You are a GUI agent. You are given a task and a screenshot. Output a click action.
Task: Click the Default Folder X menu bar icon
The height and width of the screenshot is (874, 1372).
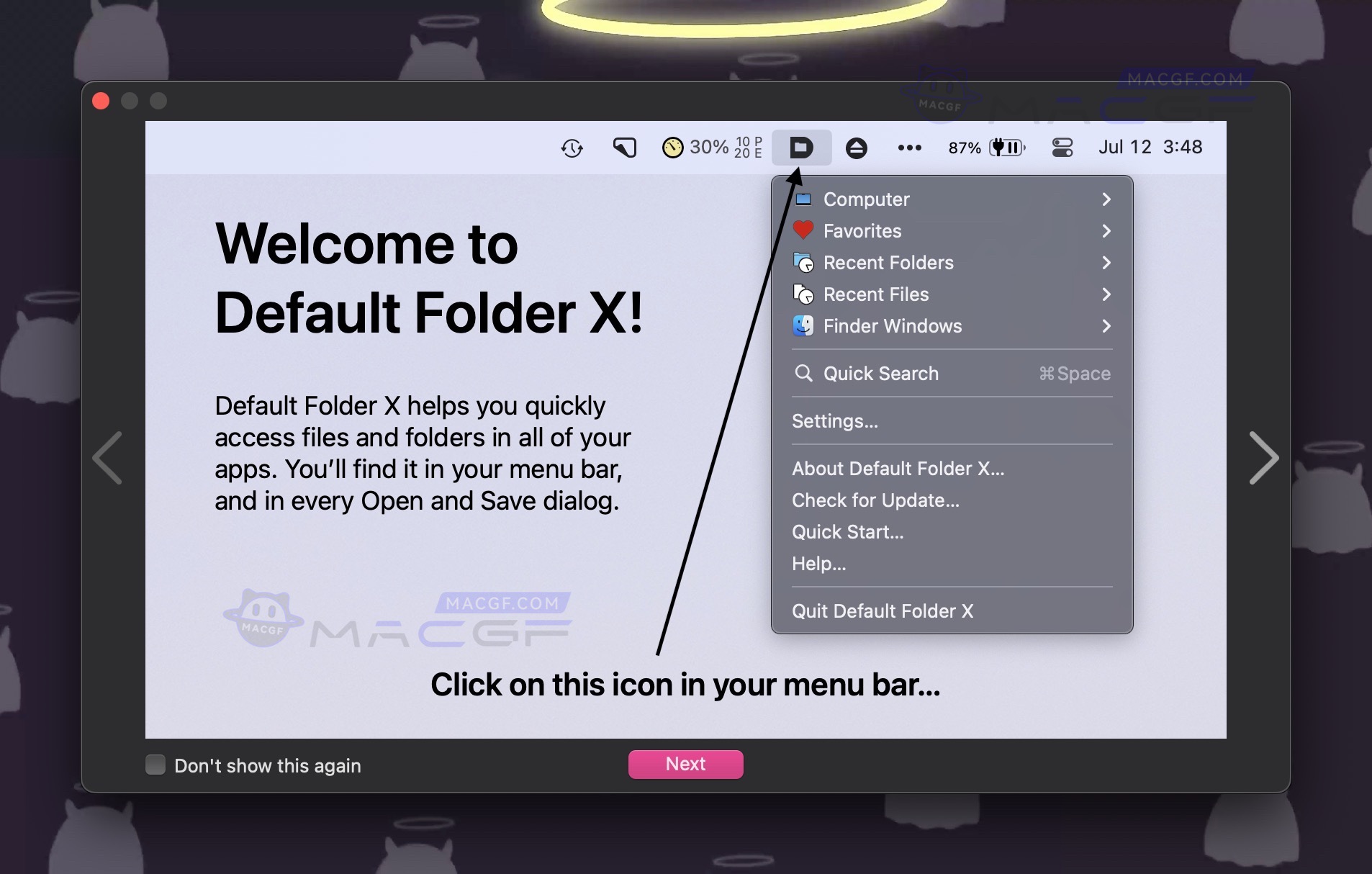click(x=802, y=147)
